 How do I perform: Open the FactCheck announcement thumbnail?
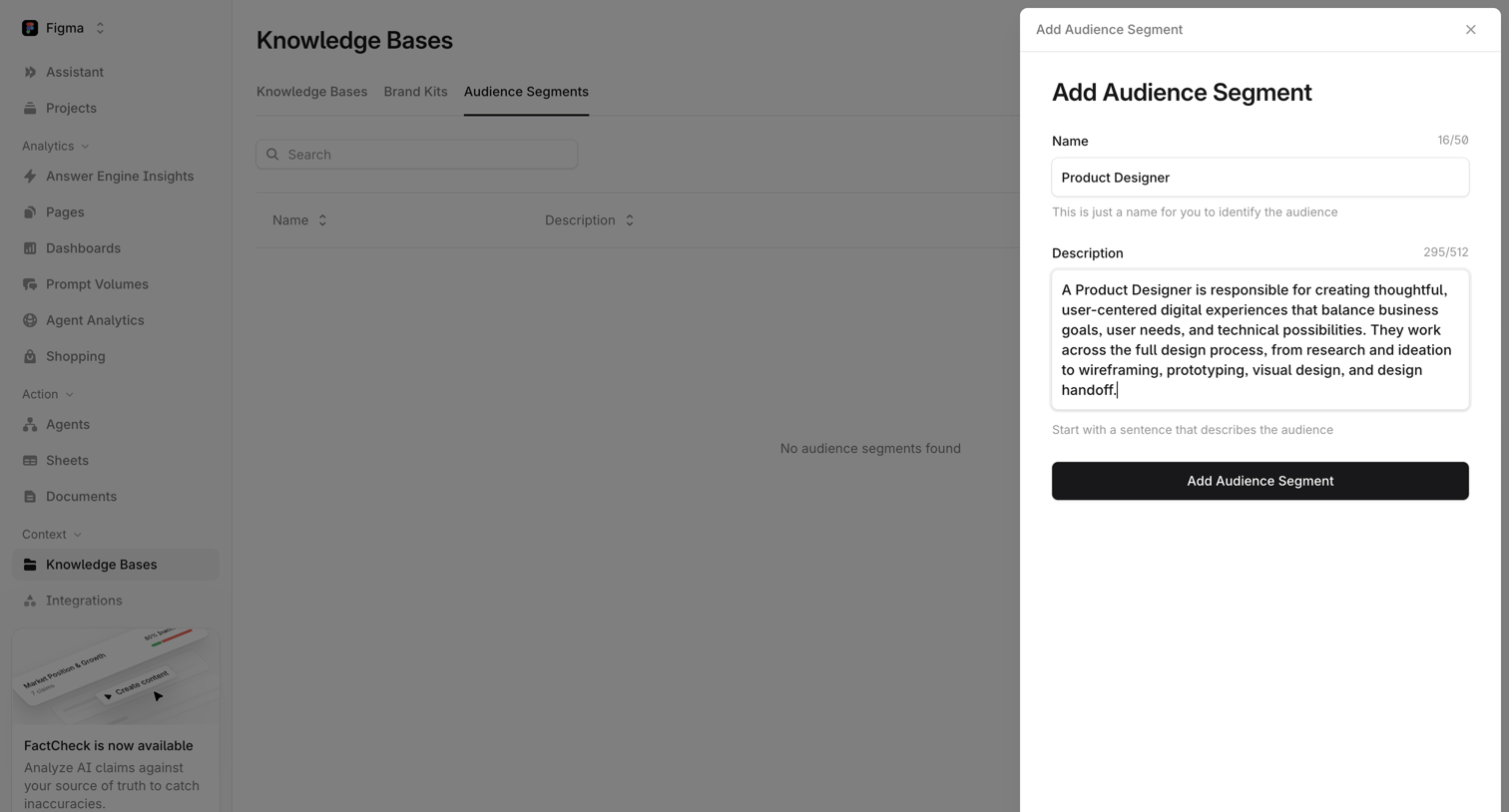pos(116,676)
